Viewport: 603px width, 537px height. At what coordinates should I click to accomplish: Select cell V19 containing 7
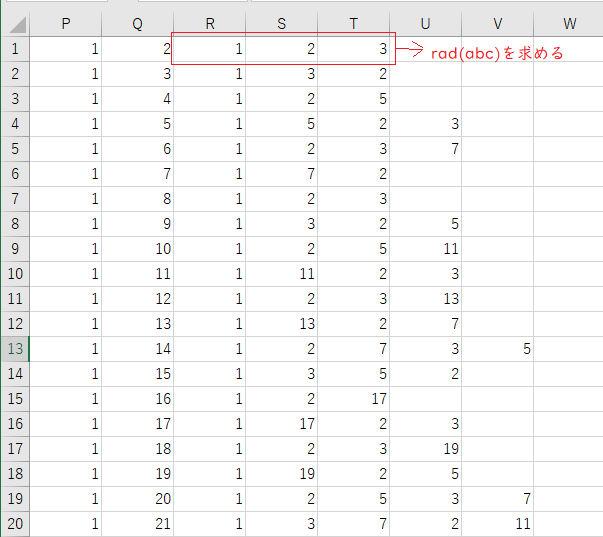pyautogui.click(x=498, y=499)
